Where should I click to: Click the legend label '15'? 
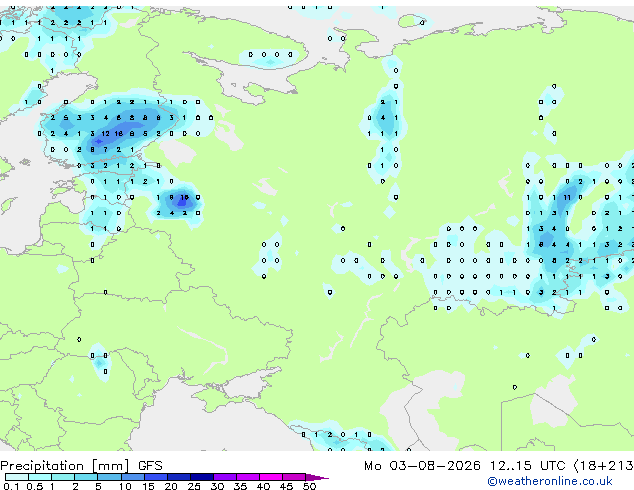[x=148, y=486]
